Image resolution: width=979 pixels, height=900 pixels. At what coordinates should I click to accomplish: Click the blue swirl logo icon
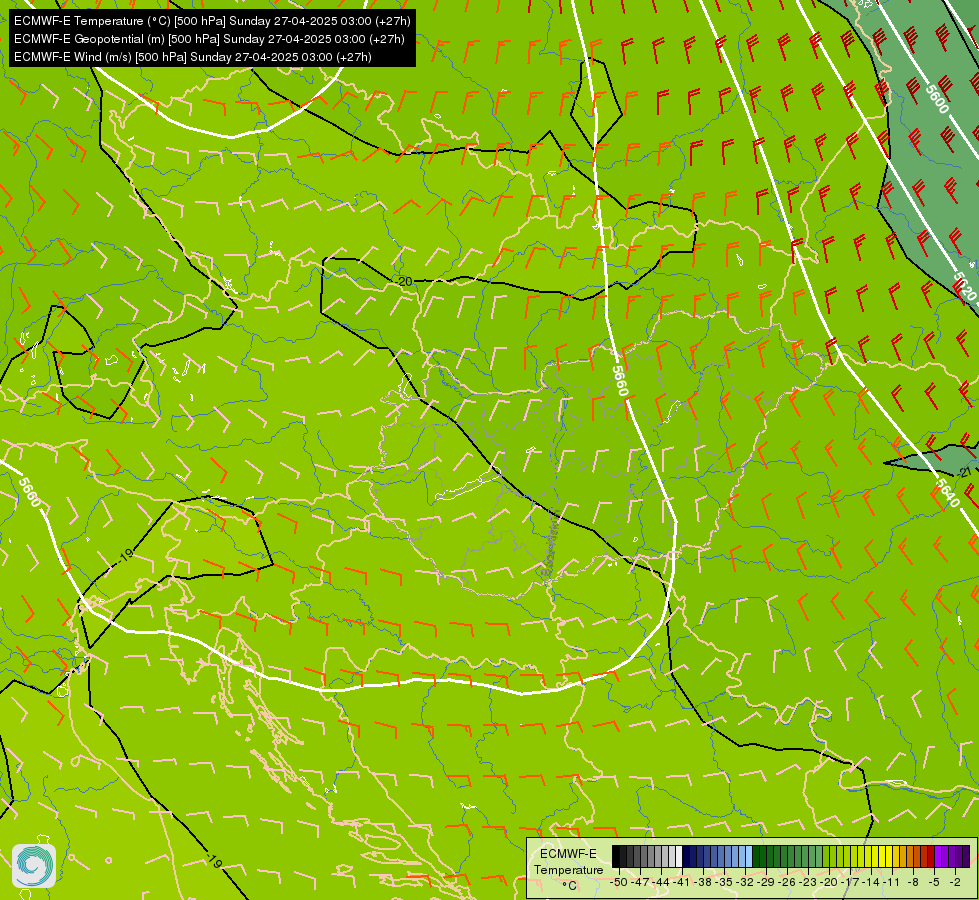34,866
